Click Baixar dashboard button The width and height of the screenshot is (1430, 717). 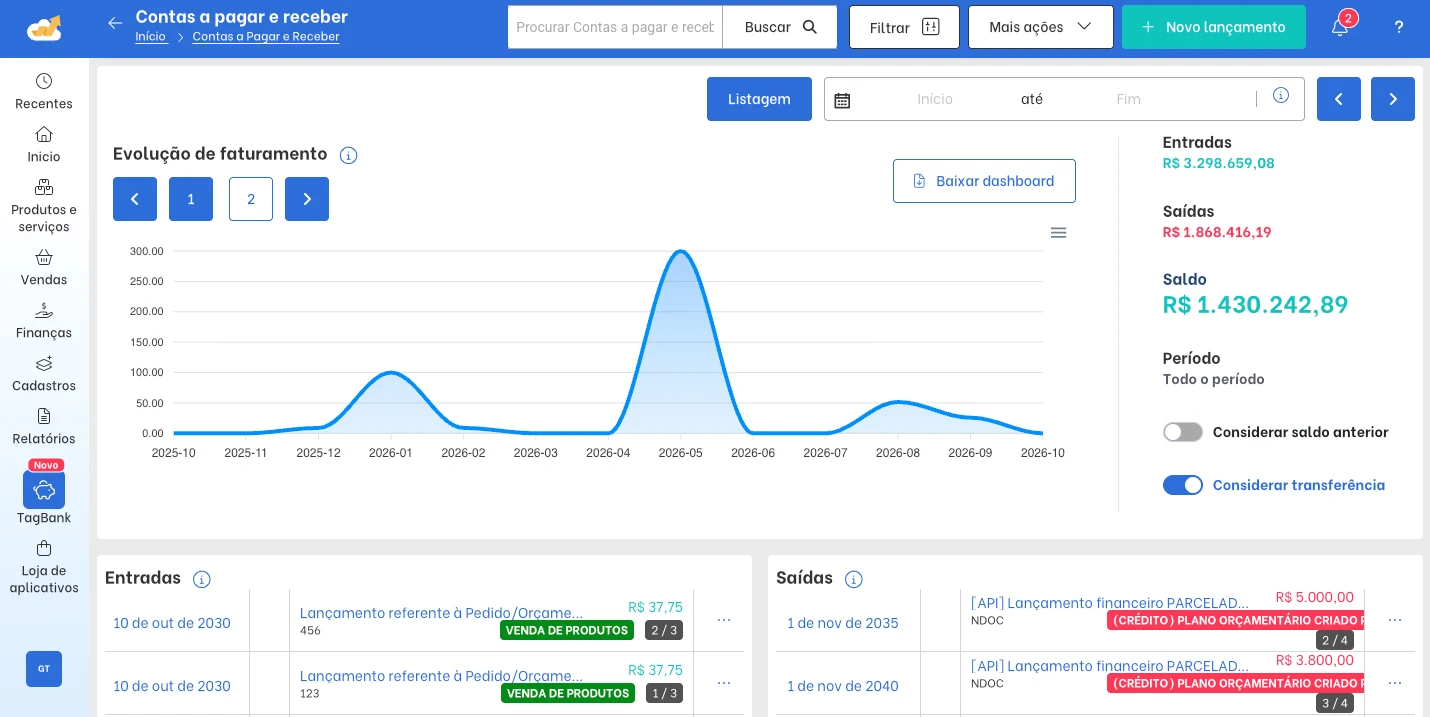tap(984, 181)
